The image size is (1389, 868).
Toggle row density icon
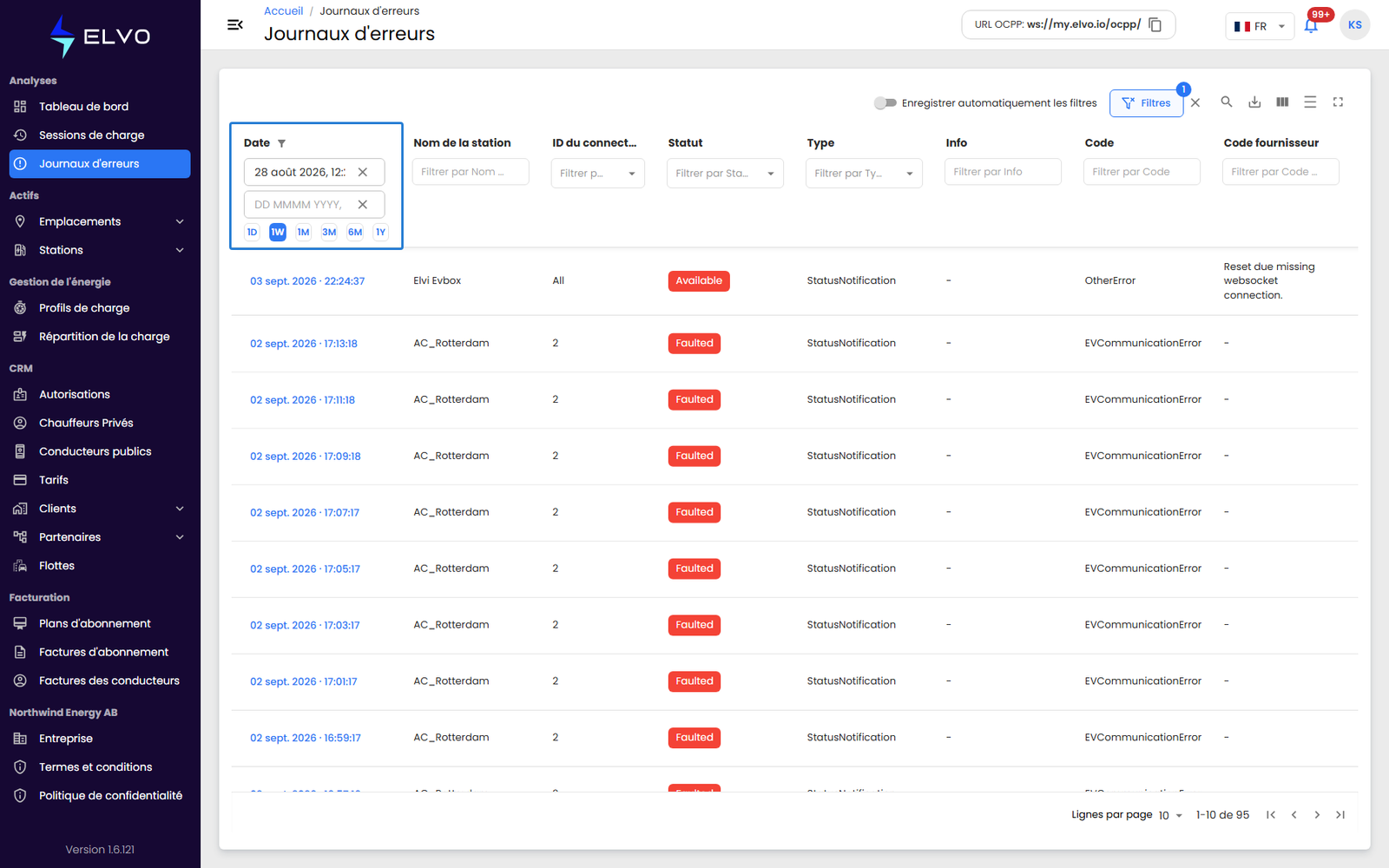(1310, 102)
